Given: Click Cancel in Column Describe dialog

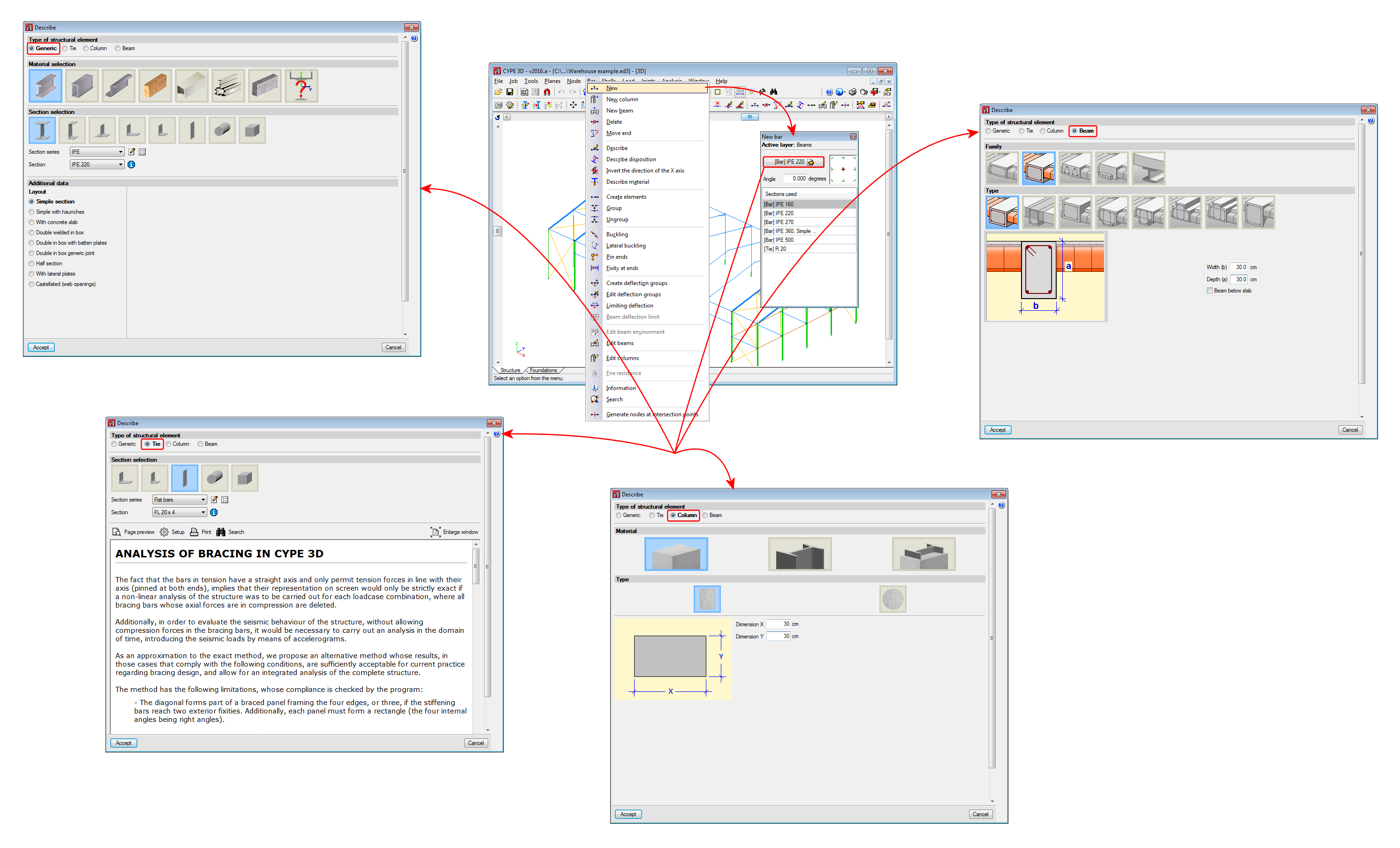Looking at the screenshot, I should click(981, 815).
